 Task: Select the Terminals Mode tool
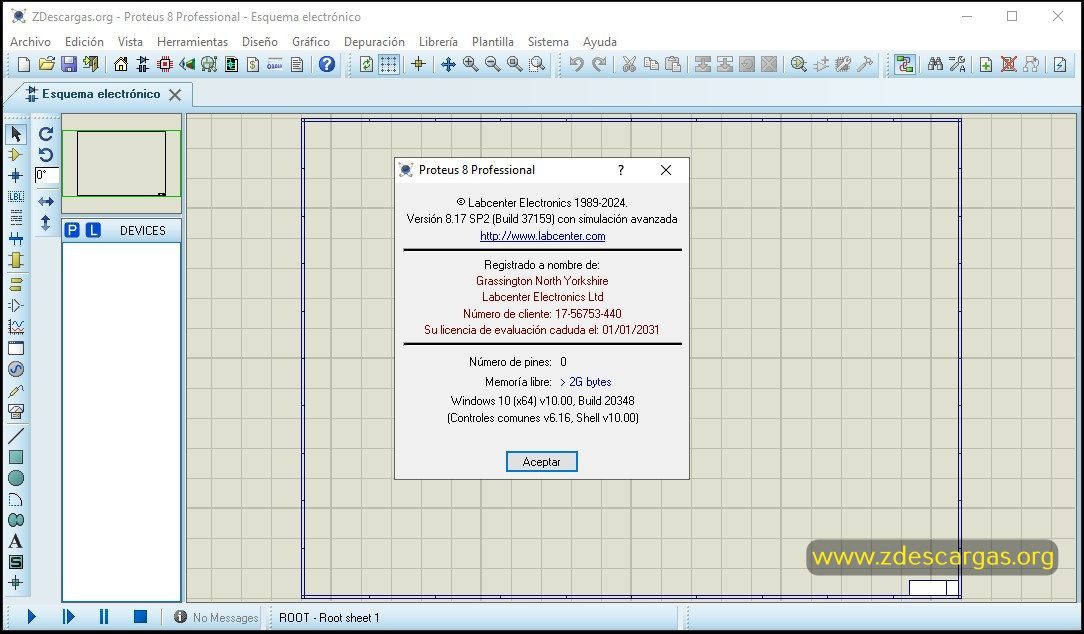[16, 284]
